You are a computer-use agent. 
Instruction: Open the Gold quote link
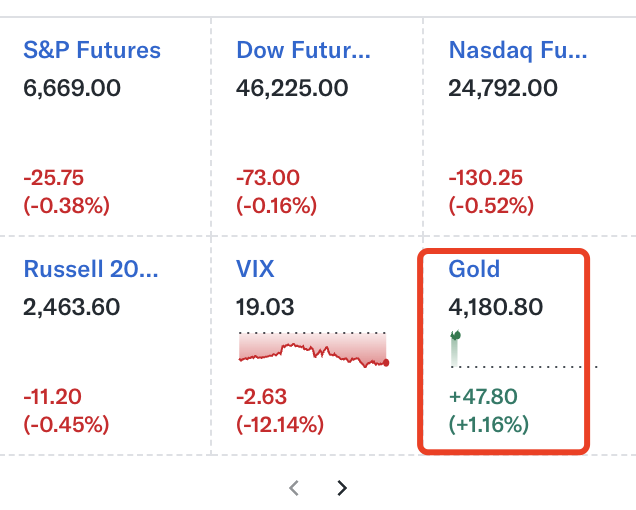[x=474, y=268]
